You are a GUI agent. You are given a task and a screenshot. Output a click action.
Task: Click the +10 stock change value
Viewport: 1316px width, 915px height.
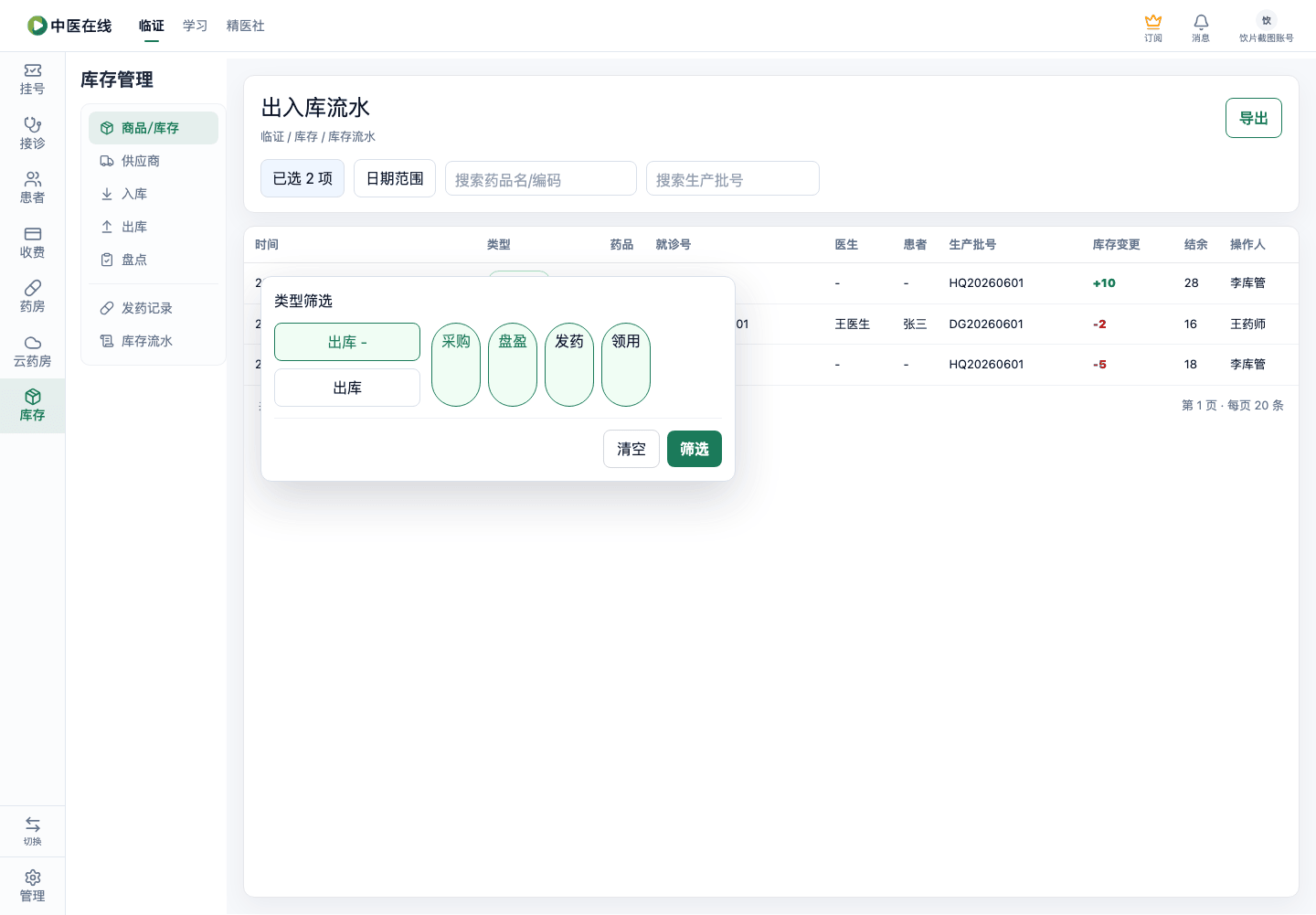coord(1104,283)
